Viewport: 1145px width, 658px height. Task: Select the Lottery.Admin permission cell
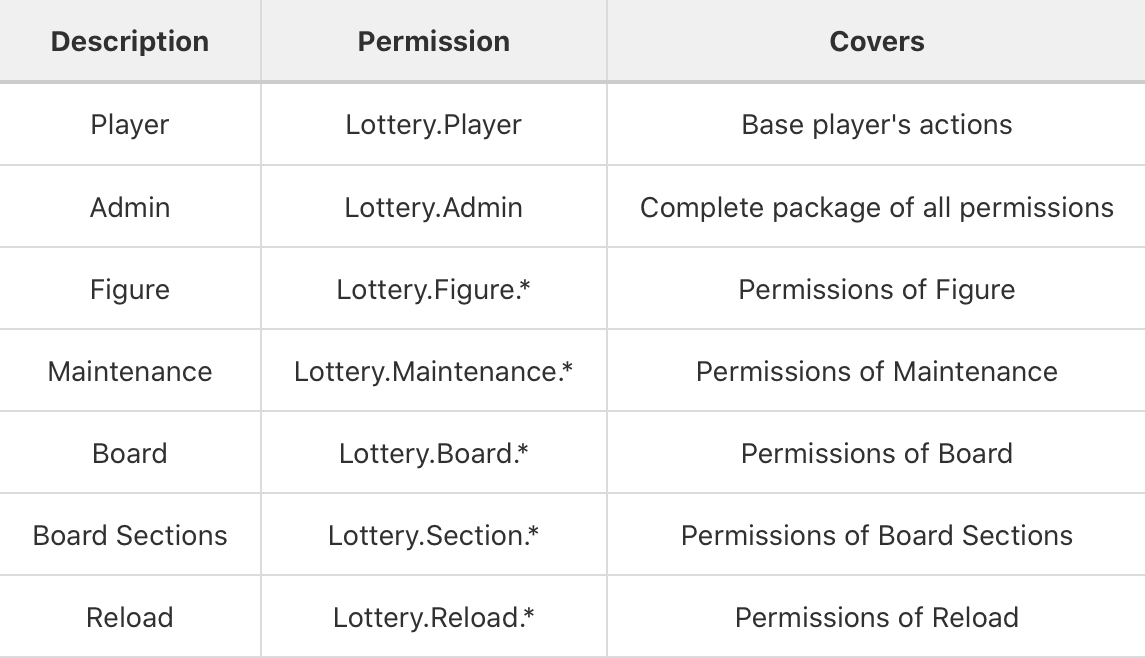click(x=434, y=207)
